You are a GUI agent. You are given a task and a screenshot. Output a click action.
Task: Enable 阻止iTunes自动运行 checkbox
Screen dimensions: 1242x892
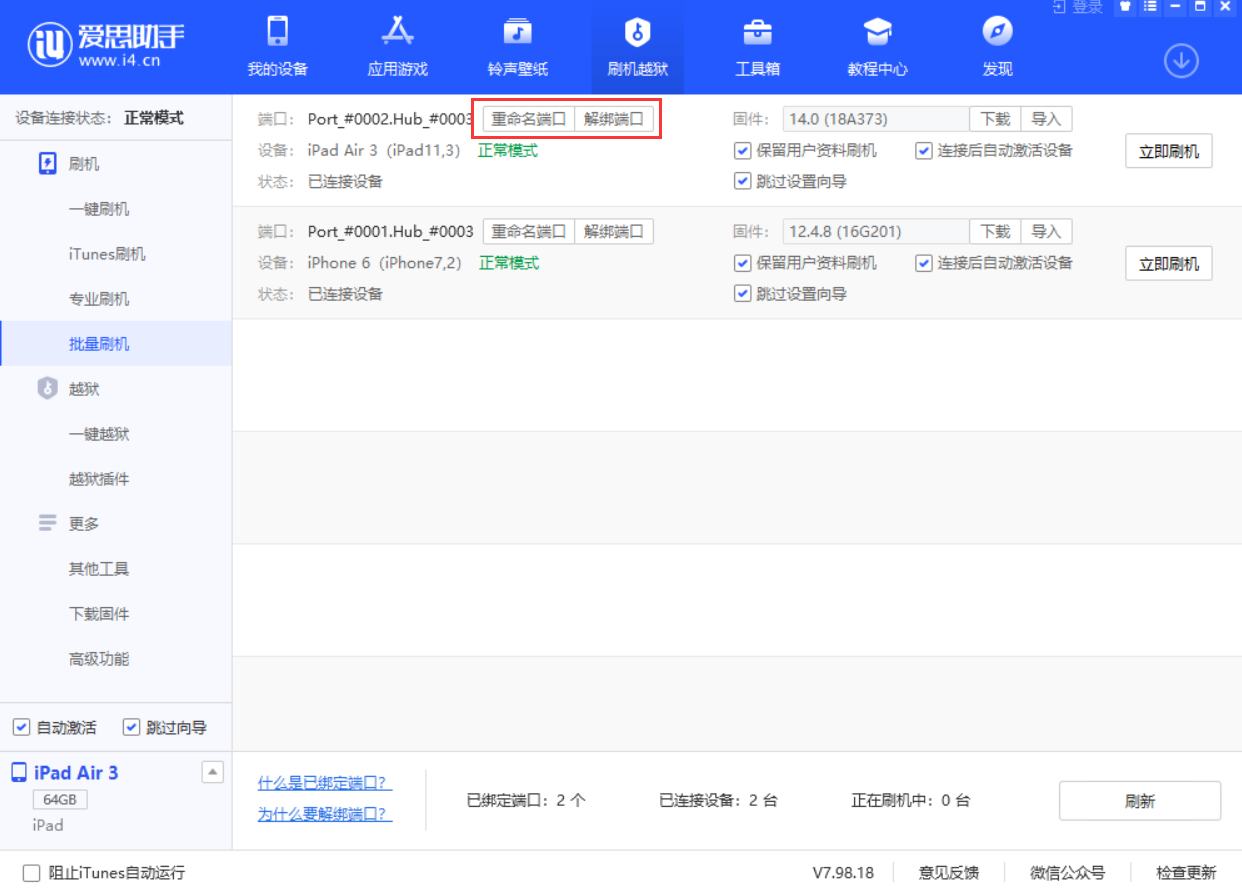click(x=32, y=873)
